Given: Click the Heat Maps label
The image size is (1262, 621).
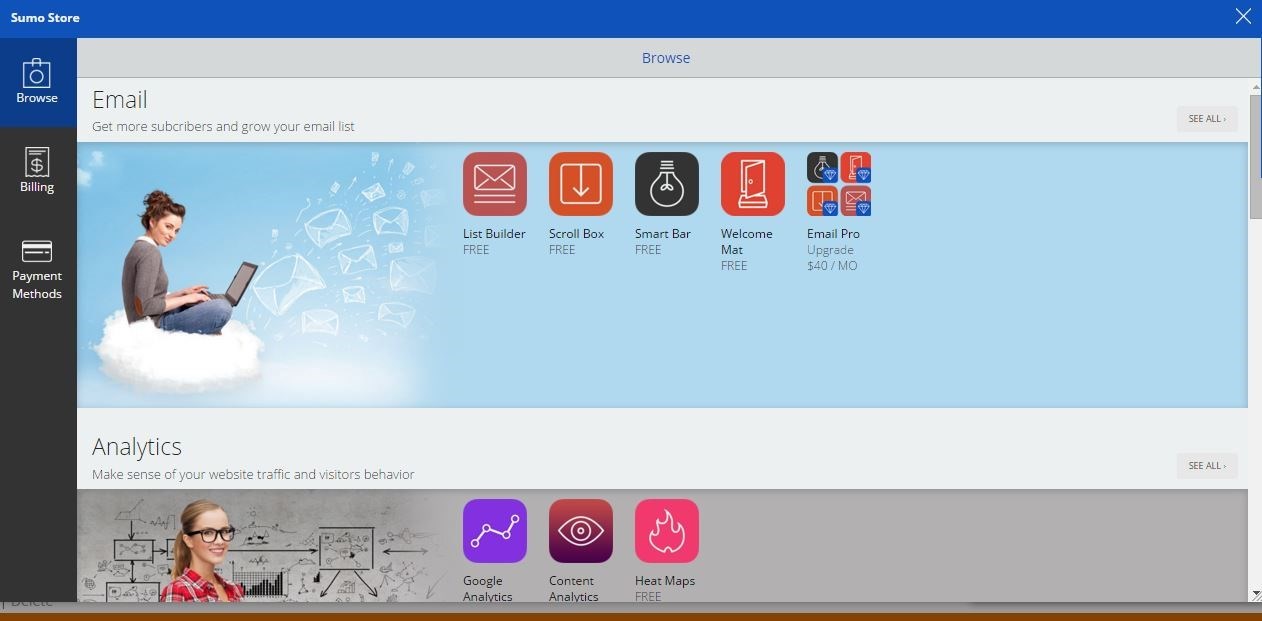Looking at the screenshot, I should (x=665, y=581).
